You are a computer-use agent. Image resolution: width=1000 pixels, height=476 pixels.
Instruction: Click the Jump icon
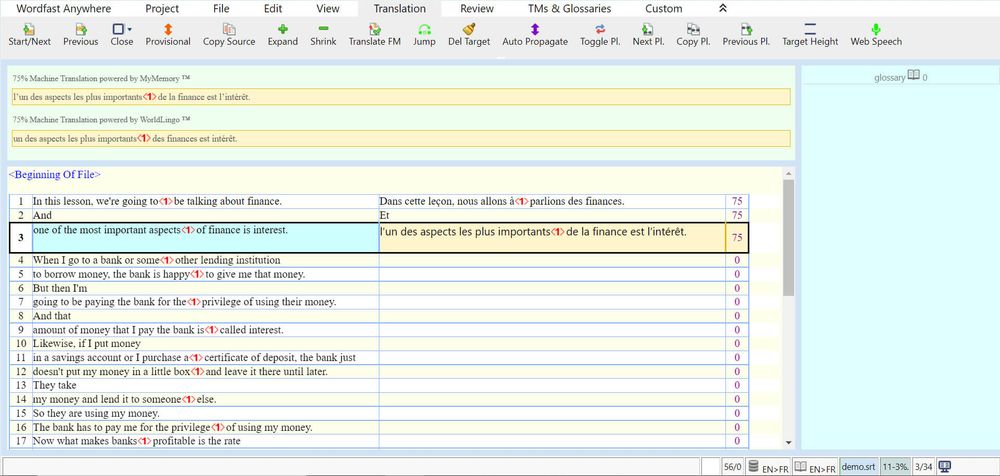pyautogui.click(x=424, y=29)
